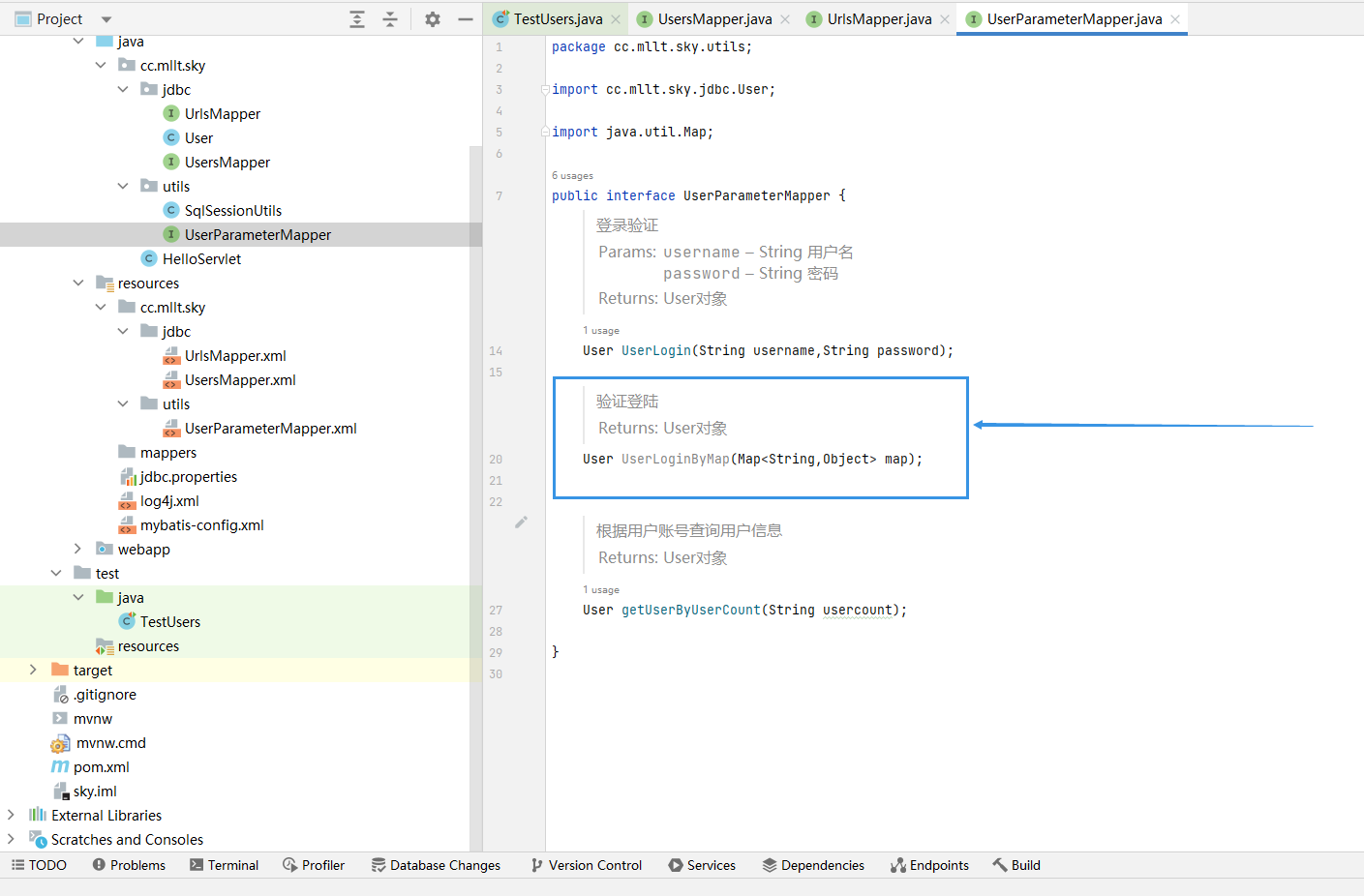This screenshot has height=896, width=1364.
Task: Collapse the jdbc package under java
Action: 123,89
